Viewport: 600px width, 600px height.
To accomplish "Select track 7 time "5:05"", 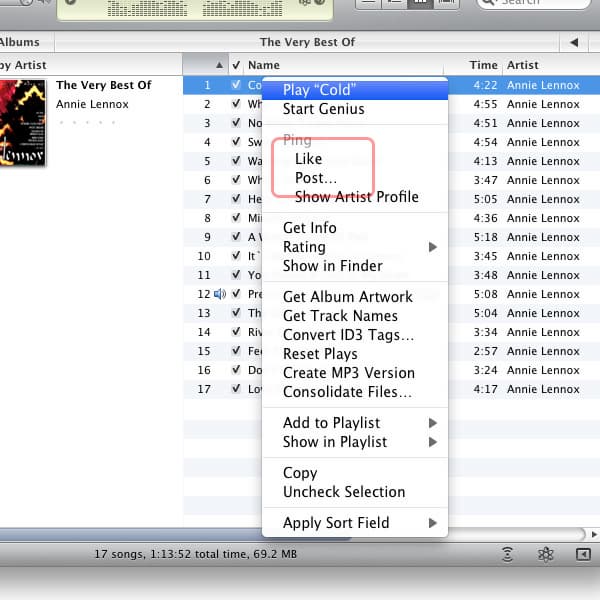I will [485, 199].
